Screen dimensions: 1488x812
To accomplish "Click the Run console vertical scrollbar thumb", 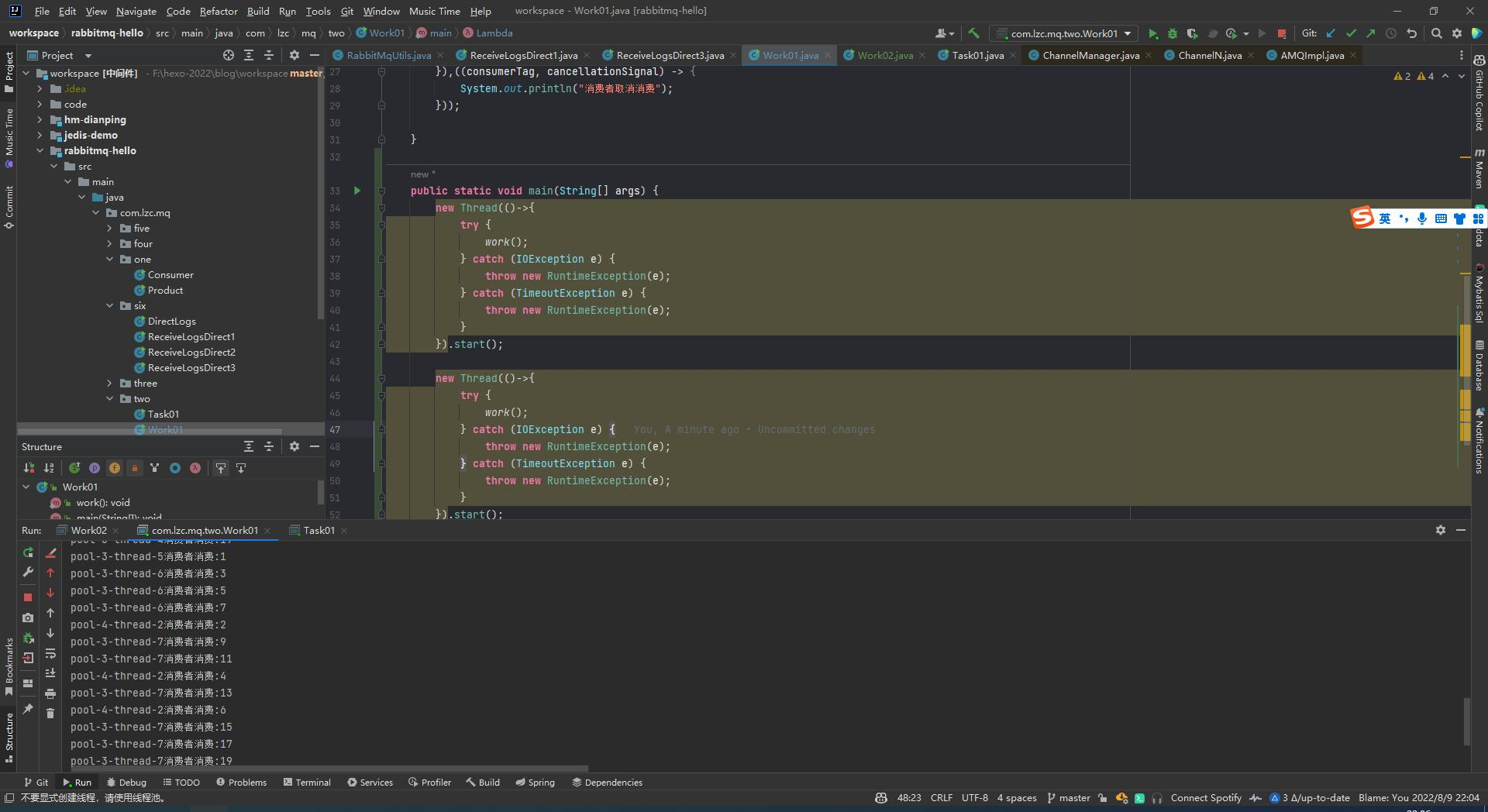I will (x=1466, y=721).
